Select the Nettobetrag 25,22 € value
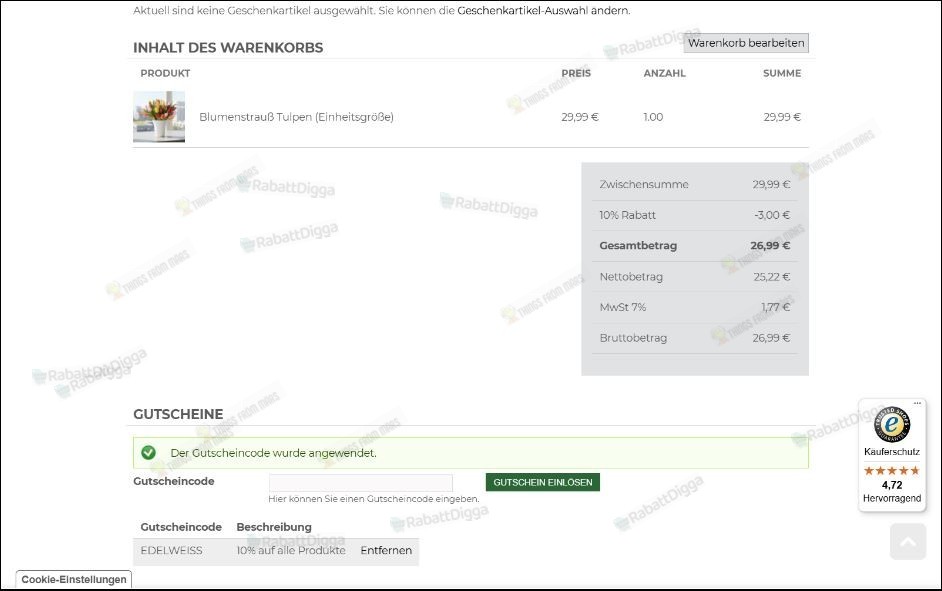 click(x=772, y=277)
